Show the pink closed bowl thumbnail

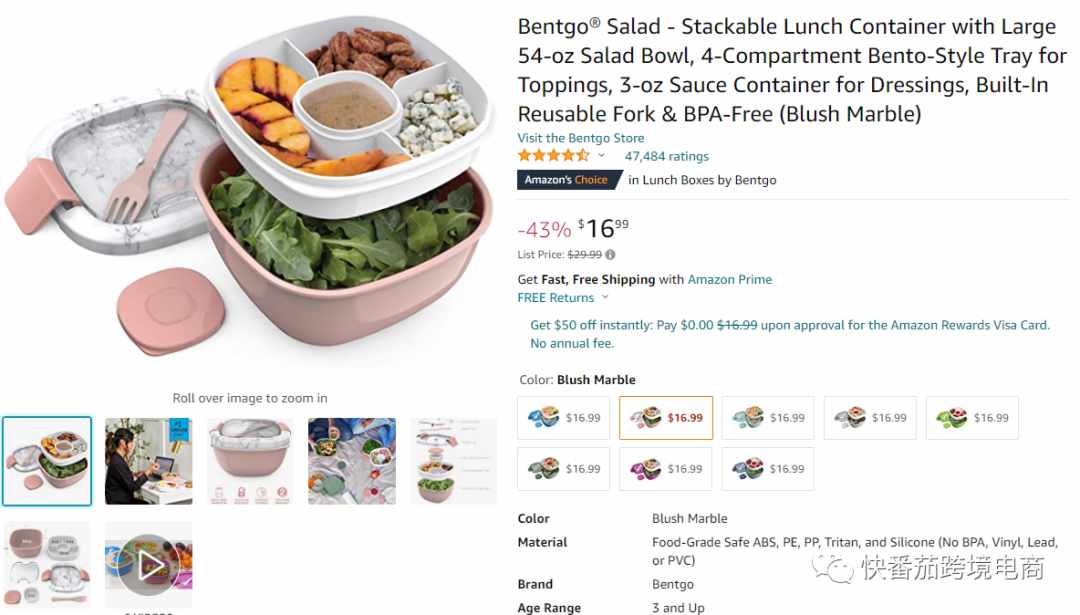tap(251, 461)
